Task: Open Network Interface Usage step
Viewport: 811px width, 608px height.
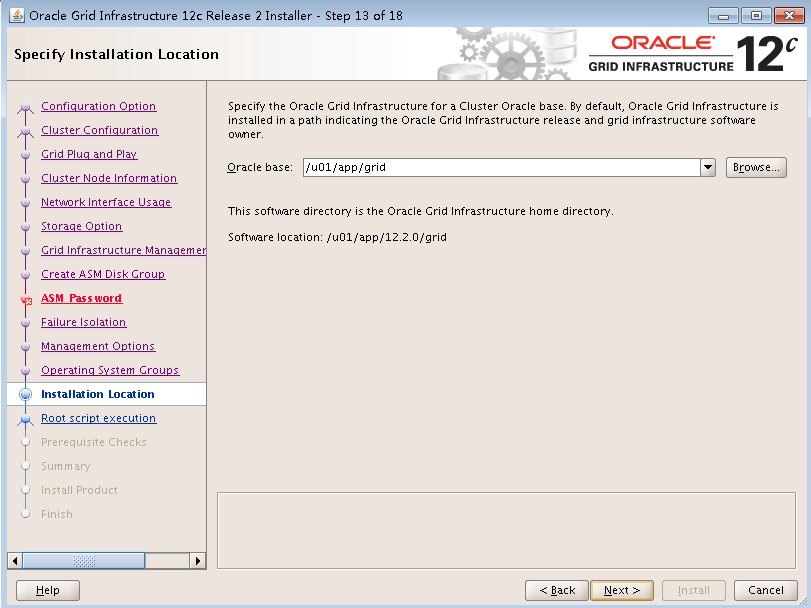Action: point(106,202)
